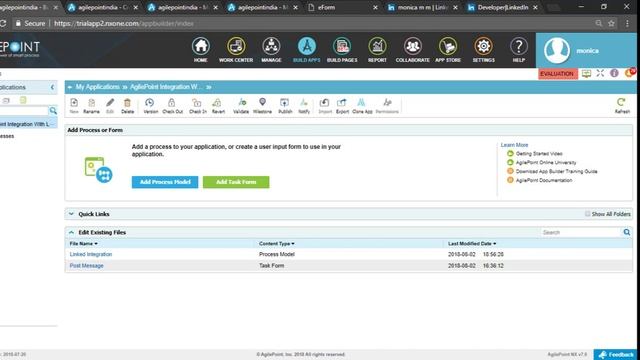
Task: Click the breadcrumb back arrow
Action: 70,87
